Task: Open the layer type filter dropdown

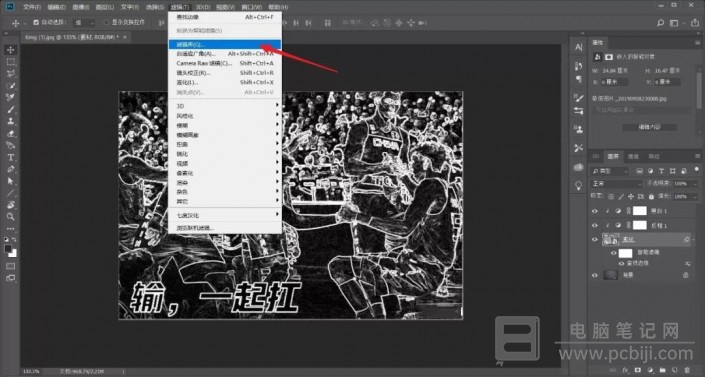Action: coord(610,171)
